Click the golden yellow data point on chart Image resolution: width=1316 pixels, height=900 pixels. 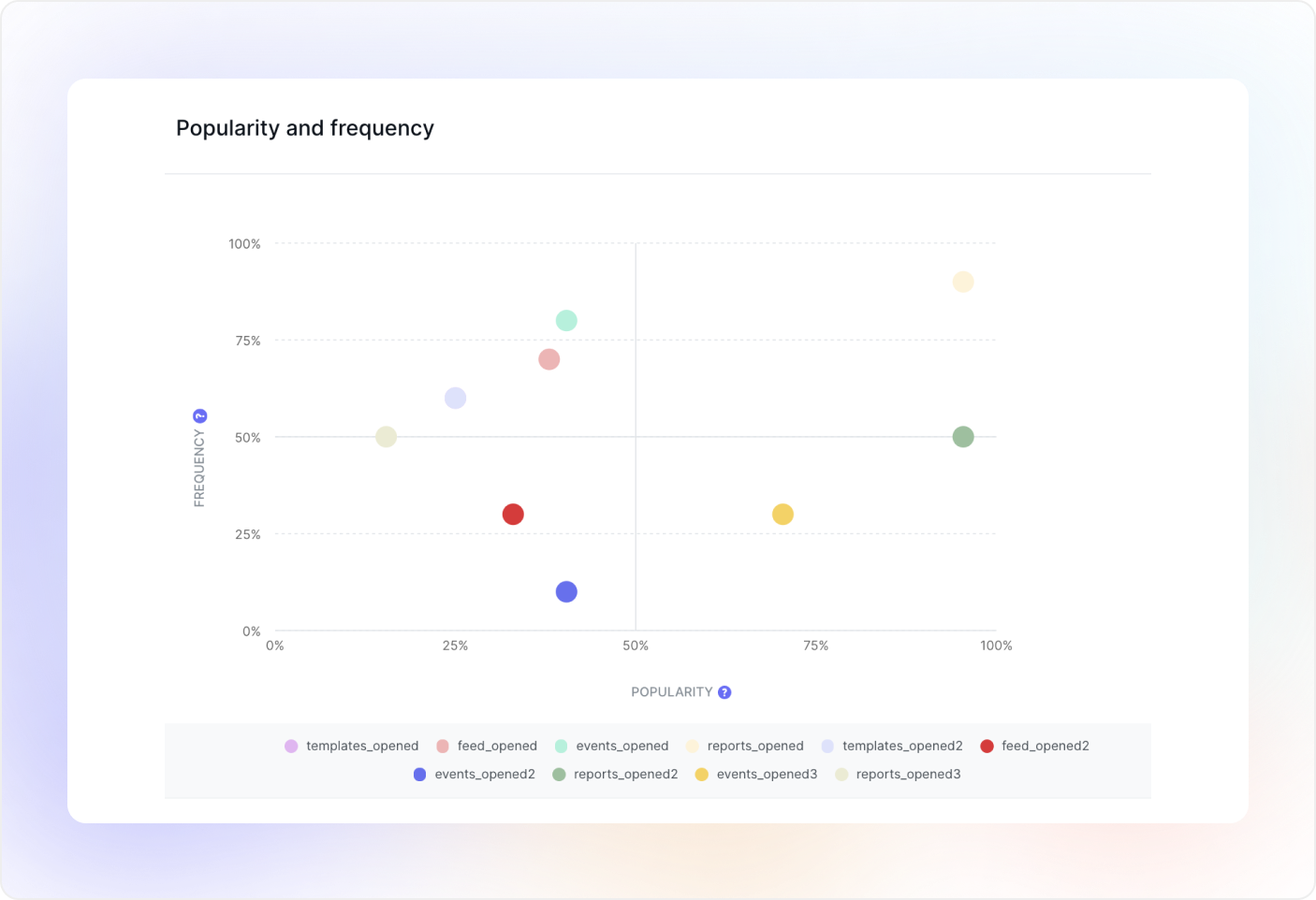[x=782, y=515]
